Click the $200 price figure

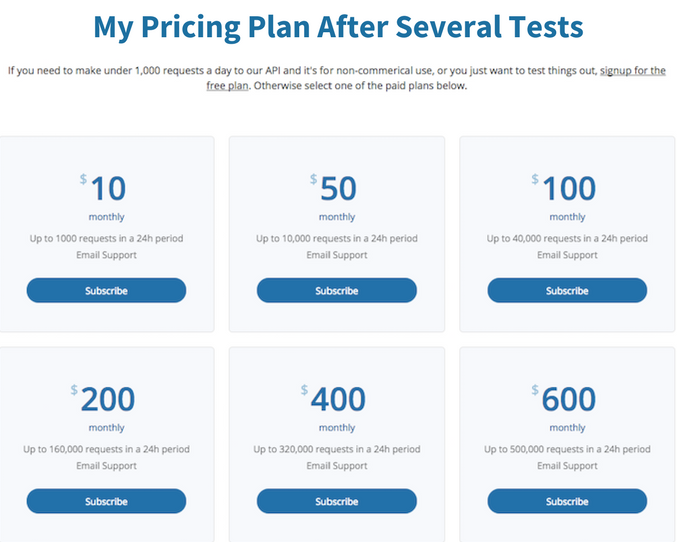107,399
